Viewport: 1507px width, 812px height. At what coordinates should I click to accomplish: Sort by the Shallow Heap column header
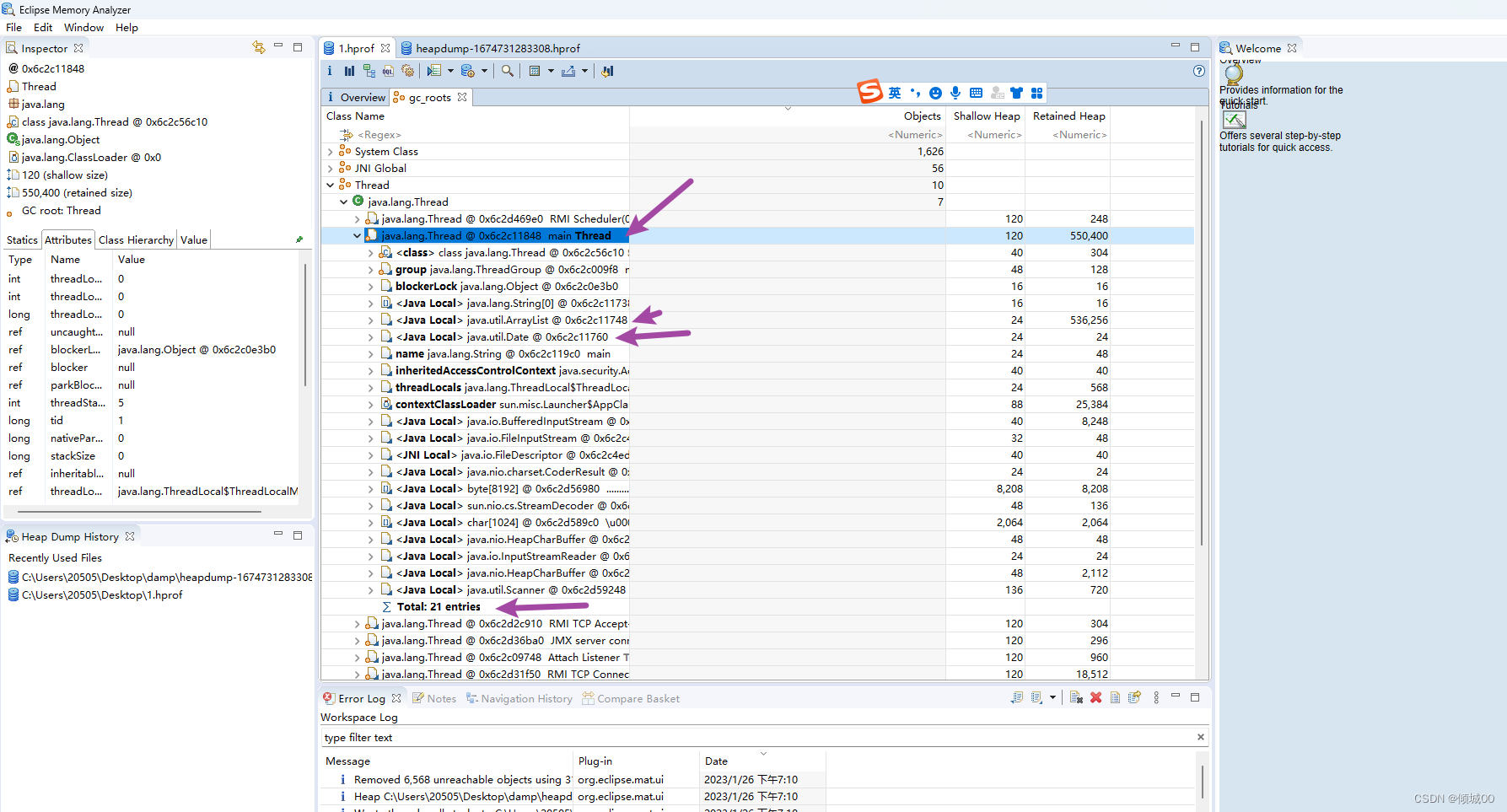(x=987, y=116)
